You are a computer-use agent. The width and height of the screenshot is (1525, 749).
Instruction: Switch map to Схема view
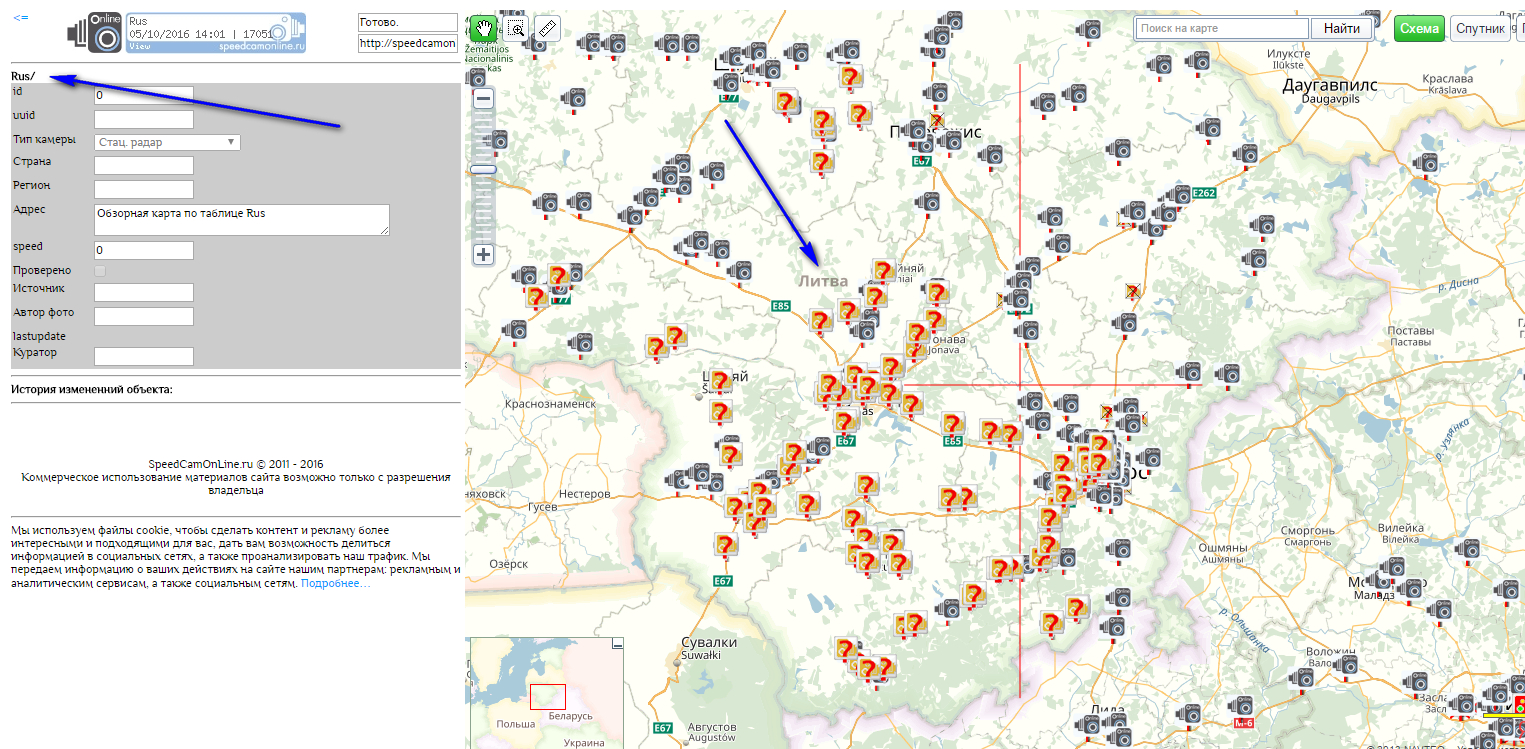coord(1419,29)
